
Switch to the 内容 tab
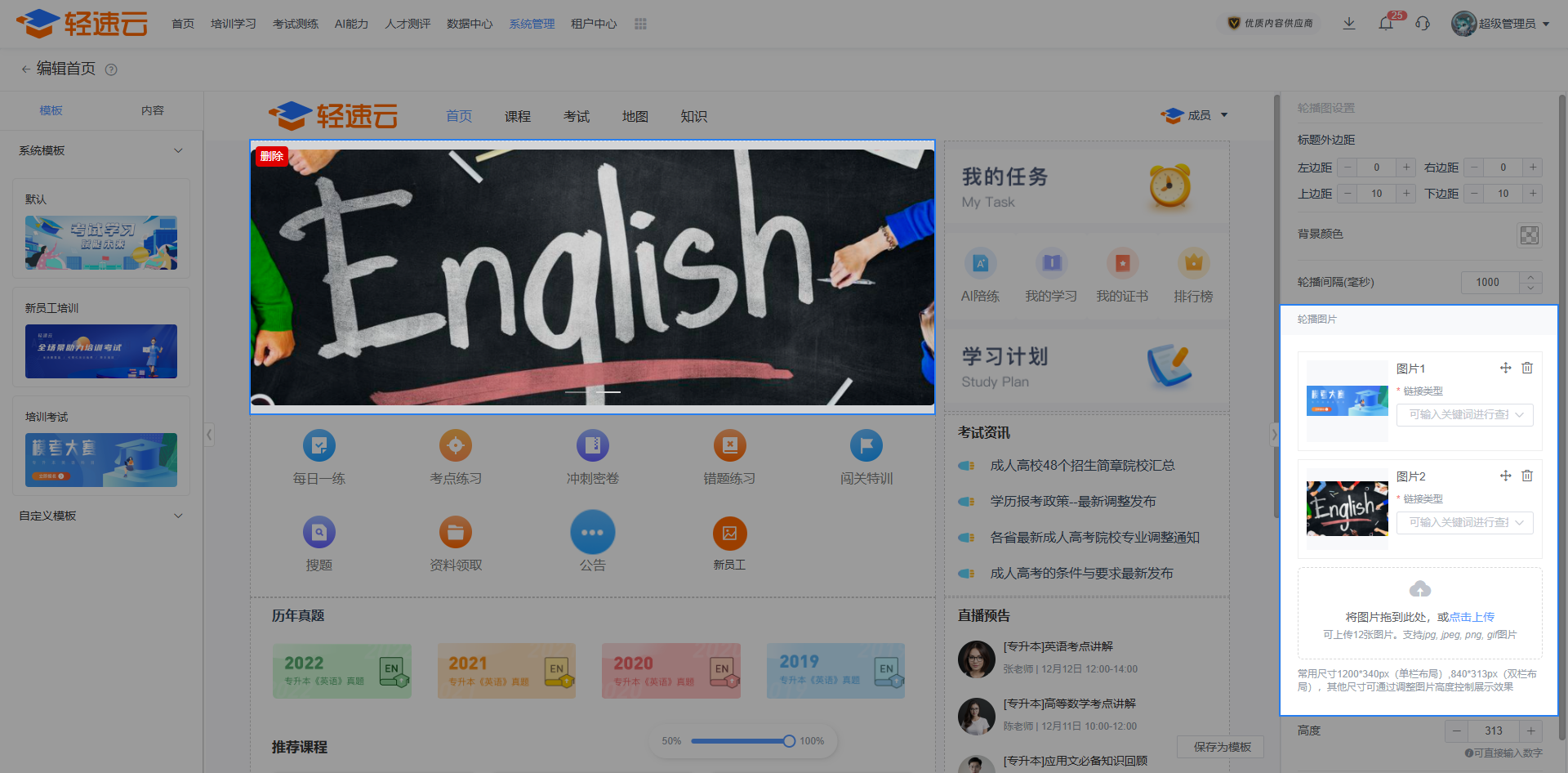pos(153,110)
